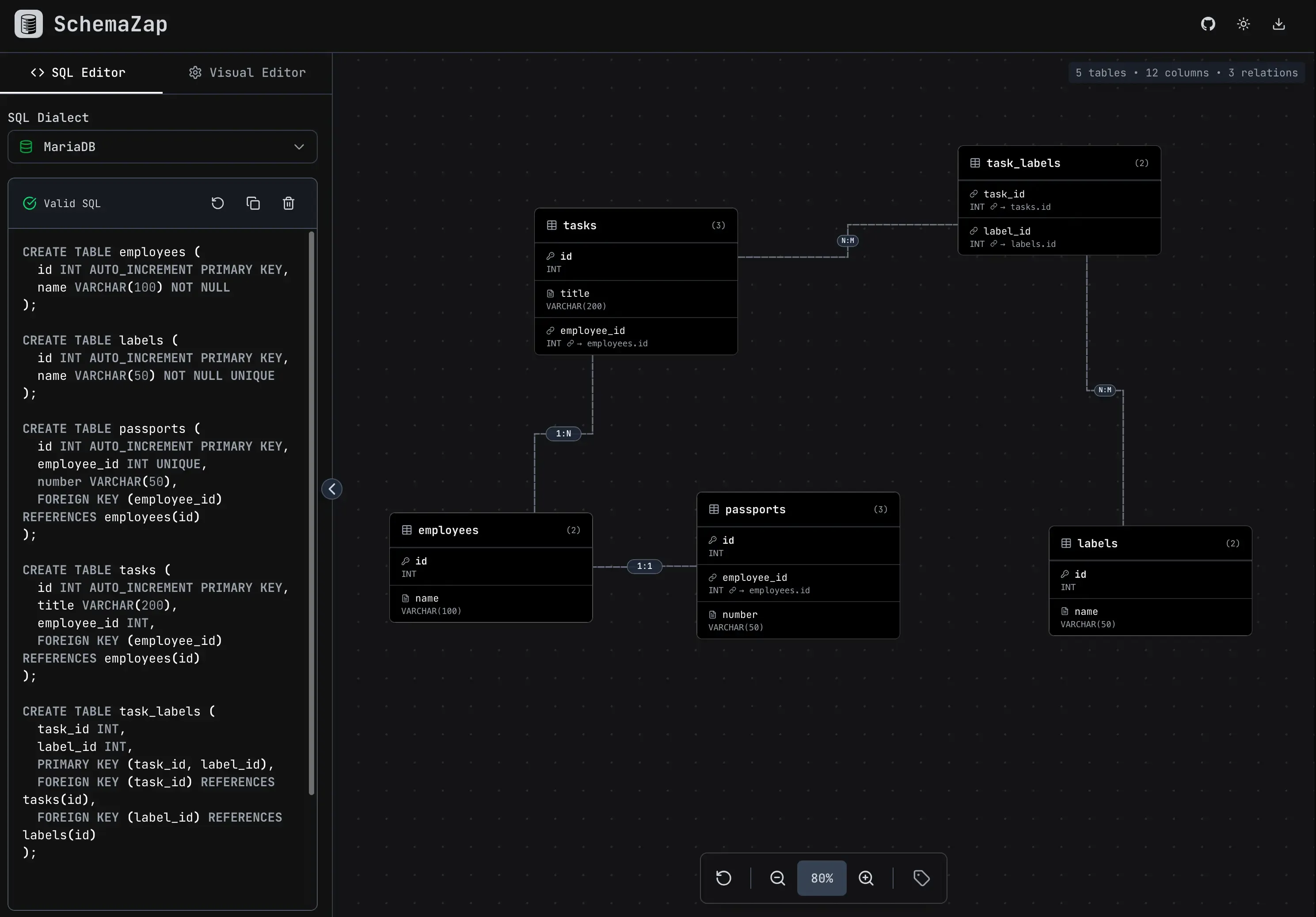Select the passports table header
This screenshot has width=1316, height=917.
[798, 510]
